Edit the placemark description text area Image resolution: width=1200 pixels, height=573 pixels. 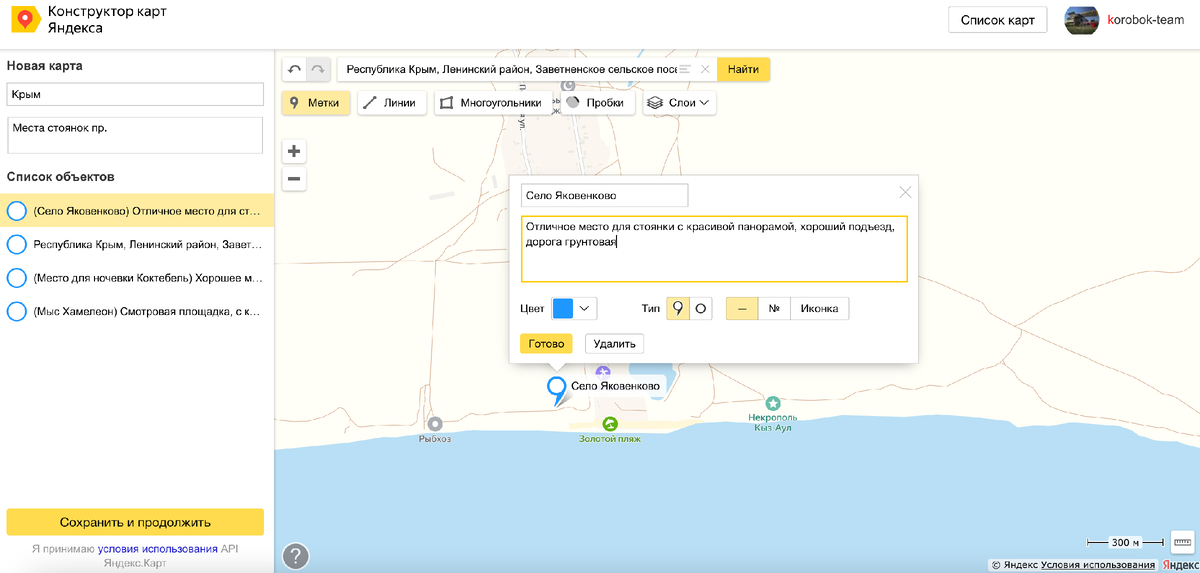coord(714,249)
